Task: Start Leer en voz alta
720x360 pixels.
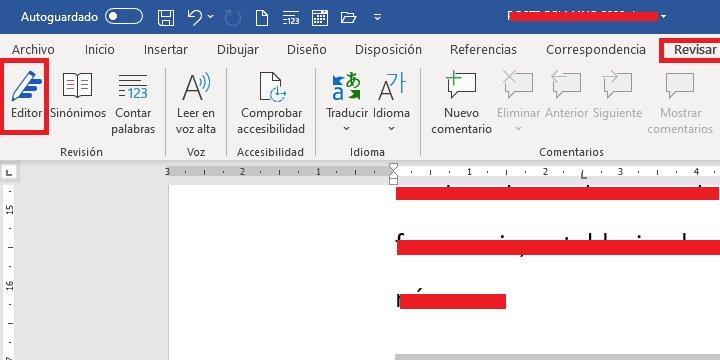Action: 196,103
